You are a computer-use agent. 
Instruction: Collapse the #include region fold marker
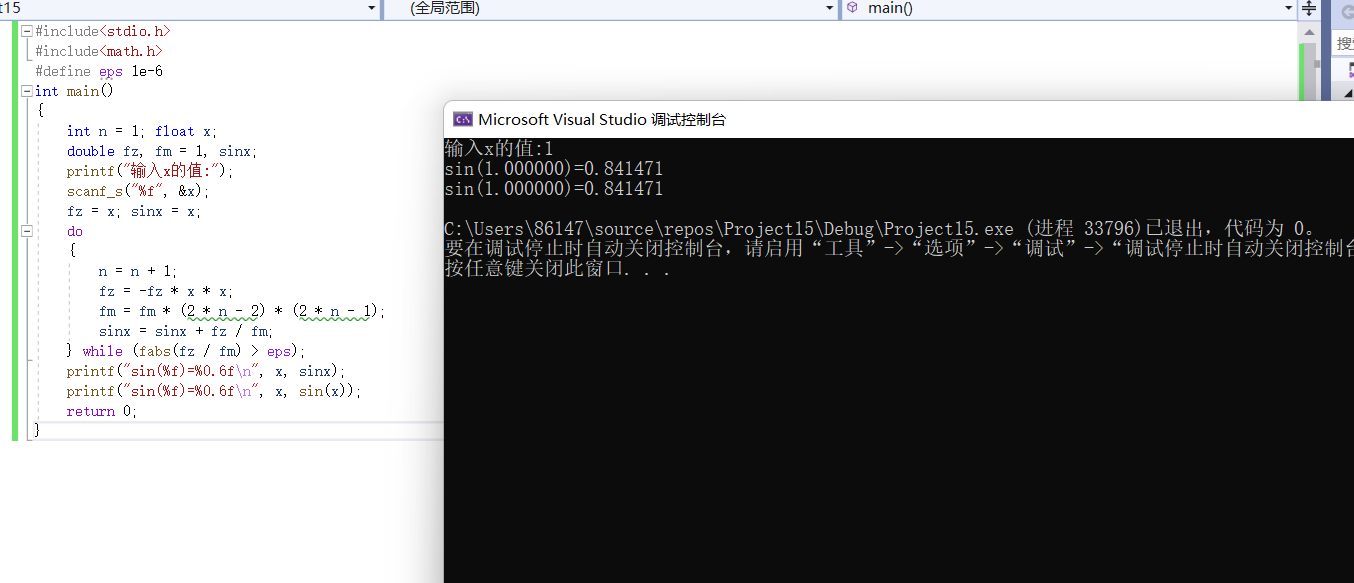pos(27,31)
